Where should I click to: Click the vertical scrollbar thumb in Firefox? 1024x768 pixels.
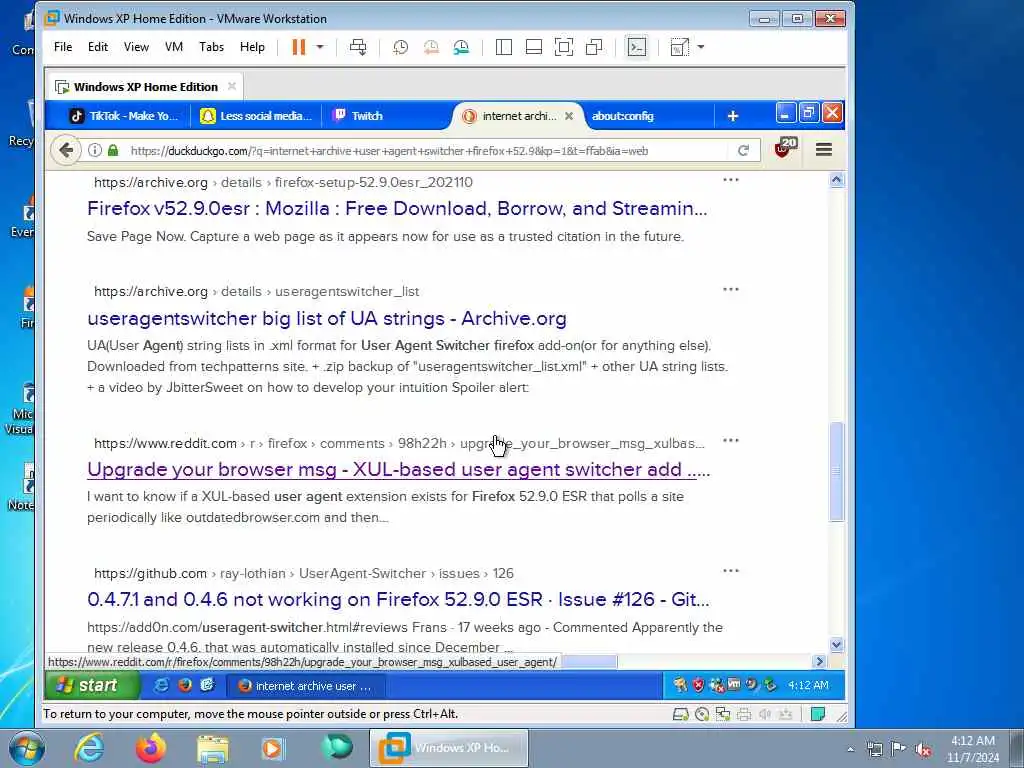[837, 471]
